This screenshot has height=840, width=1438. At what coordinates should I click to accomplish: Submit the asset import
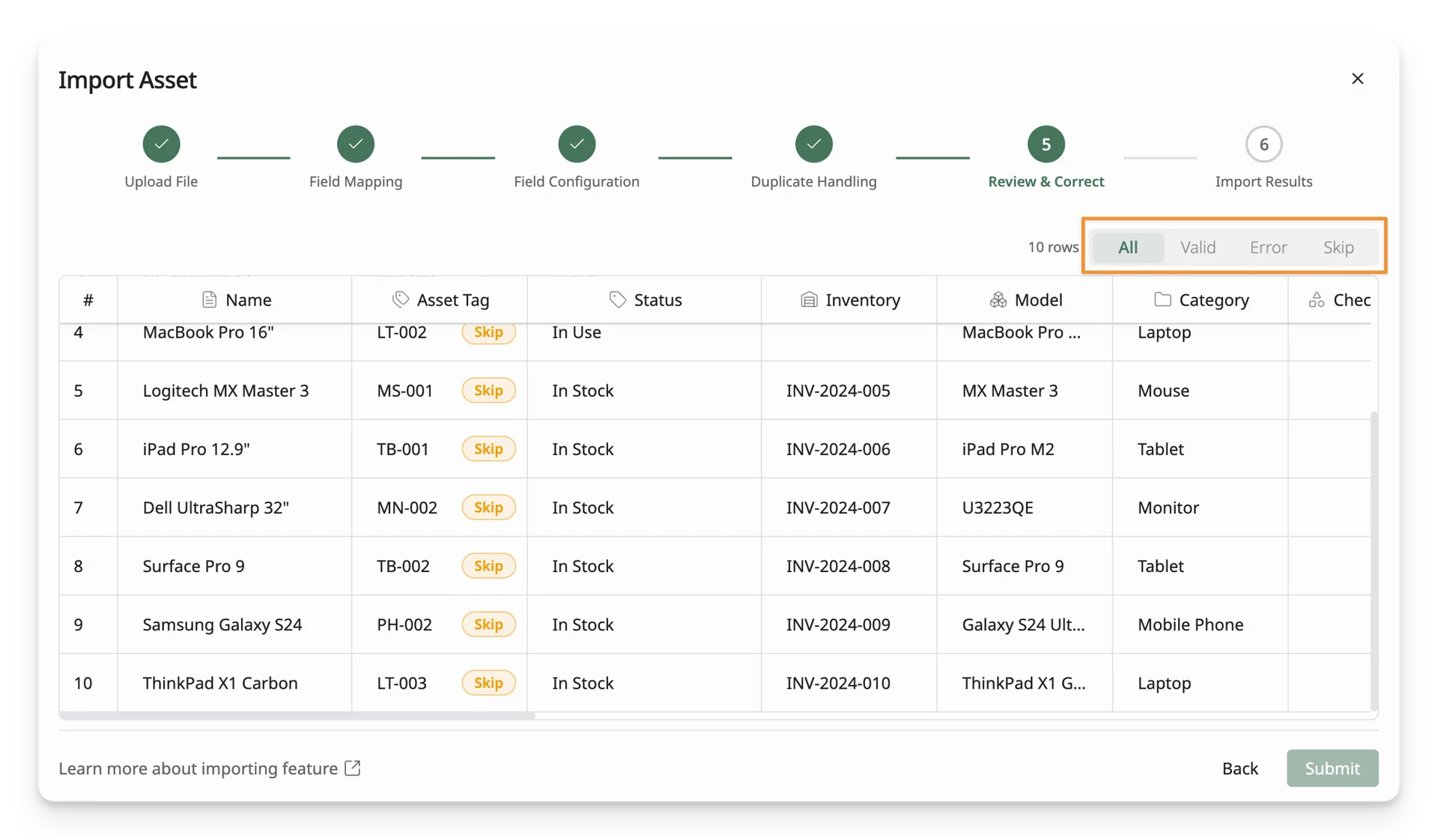(x=1332, y=768)
